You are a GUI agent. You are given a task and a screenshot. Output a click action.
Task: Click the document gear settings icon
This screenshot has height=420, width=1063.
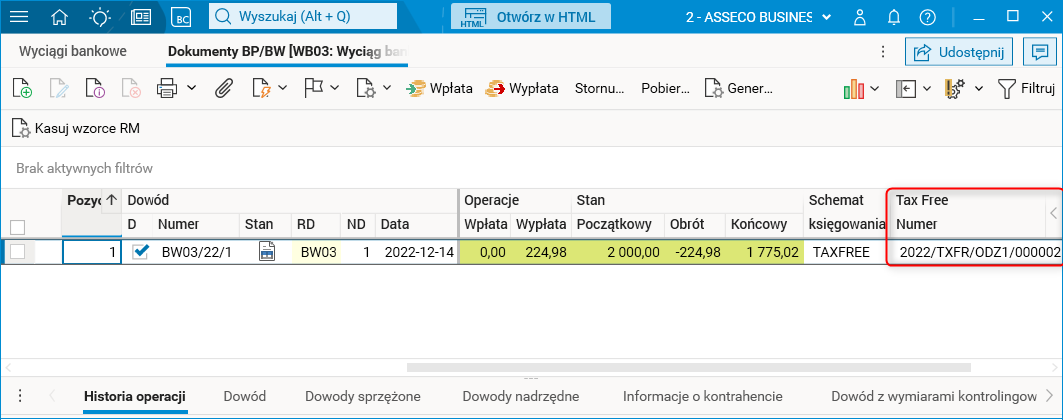(x=366, y=88)
